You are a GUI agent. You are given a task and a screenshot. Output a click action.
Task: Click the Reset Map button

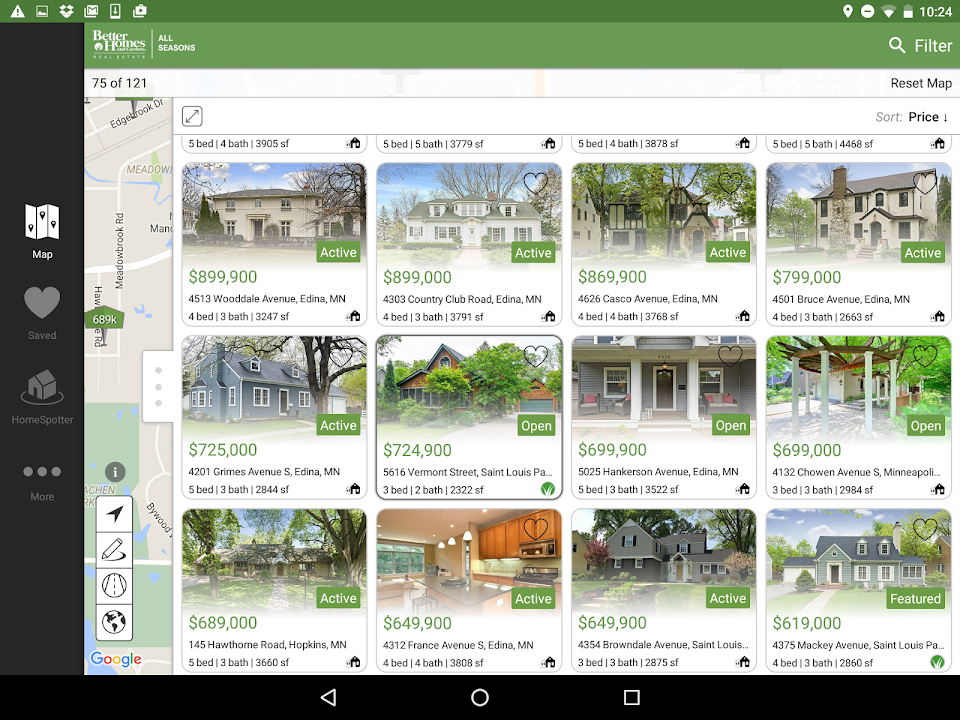[x=920, y=83]
